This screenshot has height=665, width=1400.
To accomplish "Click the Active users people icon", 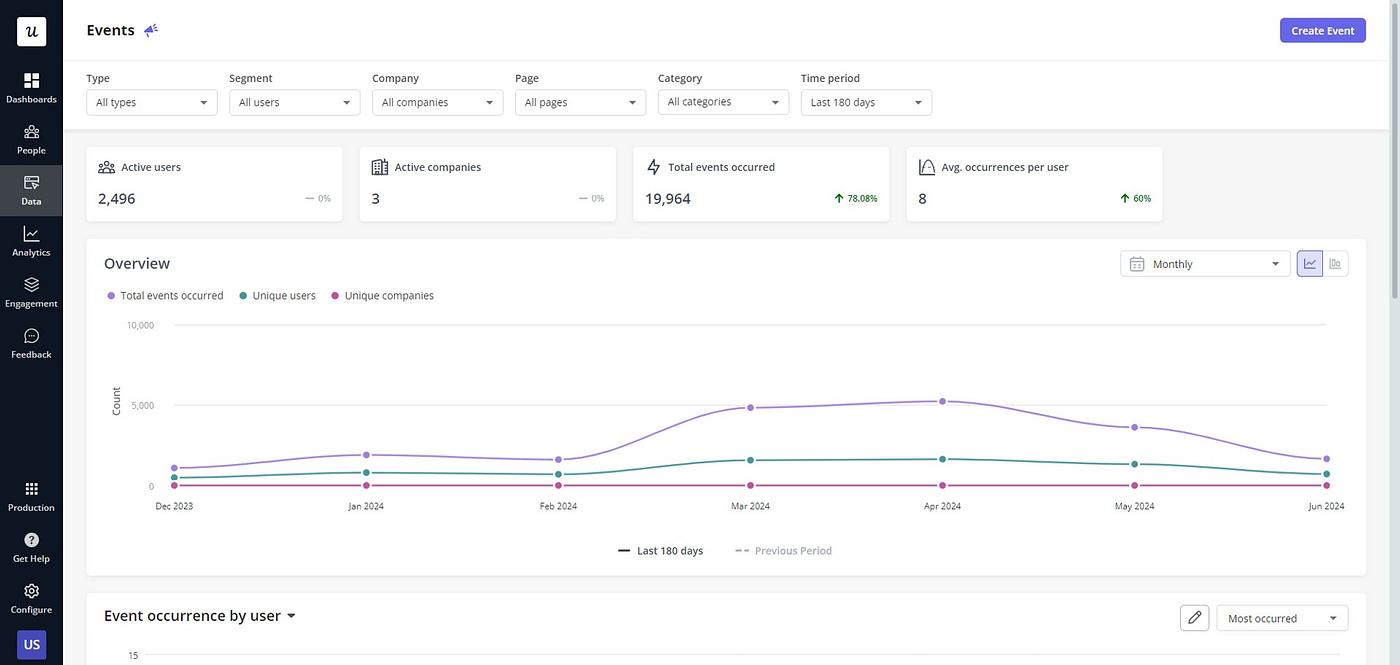I will pyautogui.click(x=106, y=167).
